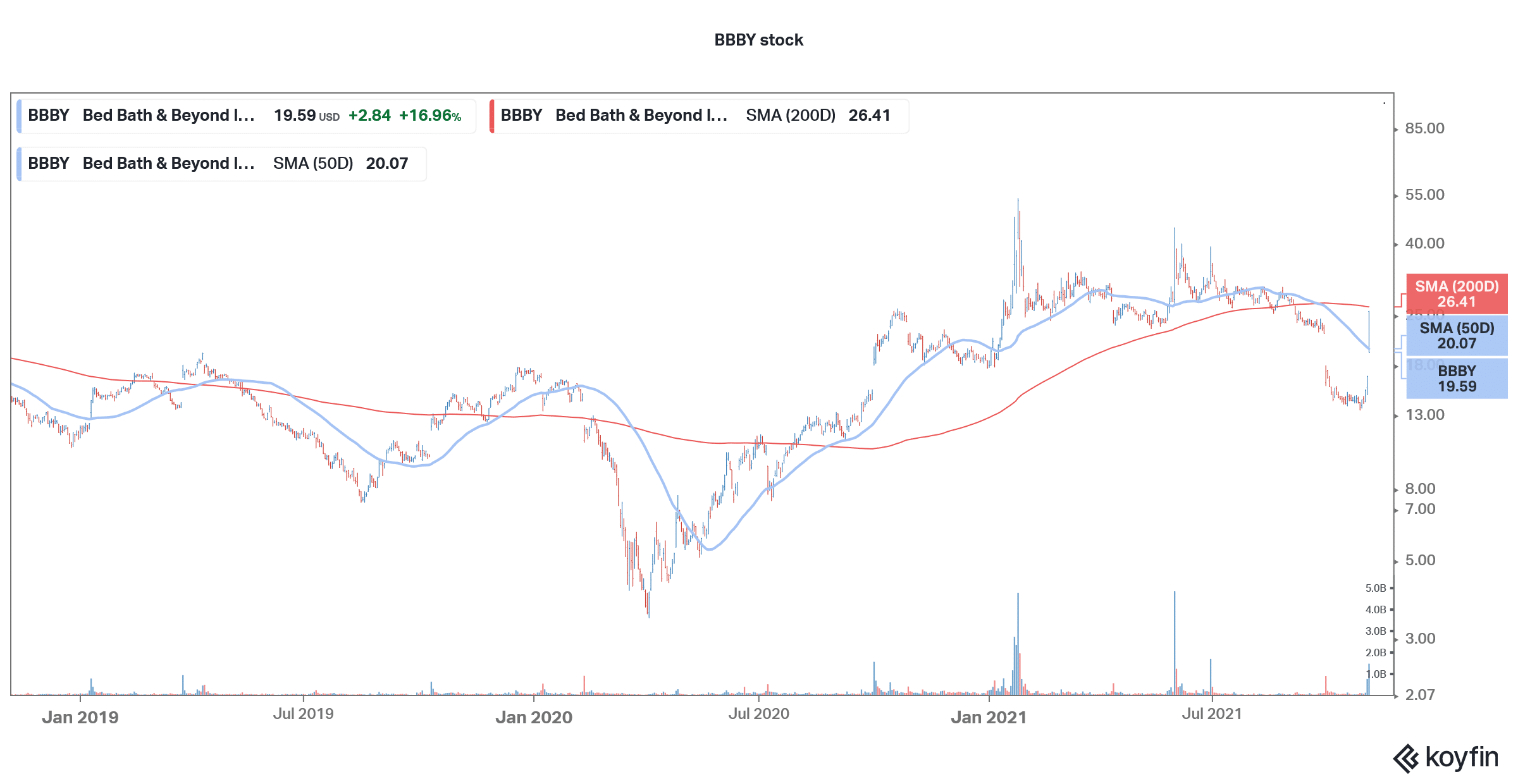Click the 3.00 price axis label
Screen dimensions: 1518x784
pos(1421,639)
